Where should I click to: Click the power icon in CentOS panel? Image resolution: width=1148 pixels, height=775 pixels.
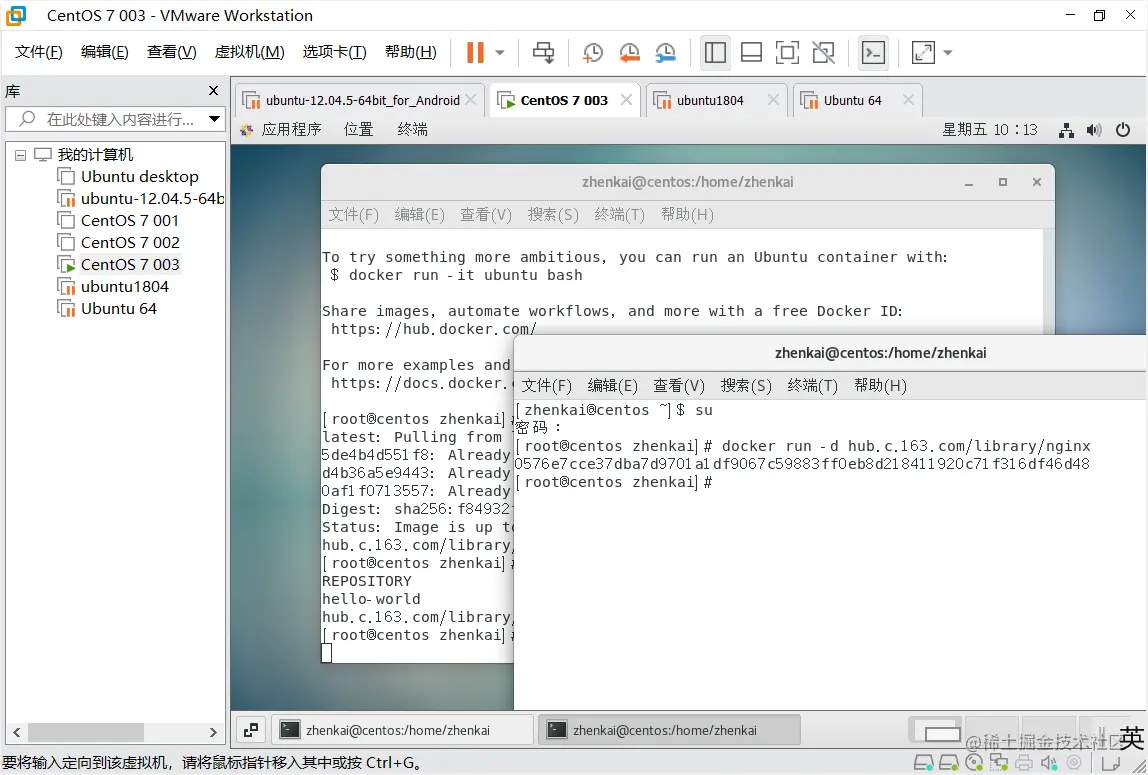1122,130
